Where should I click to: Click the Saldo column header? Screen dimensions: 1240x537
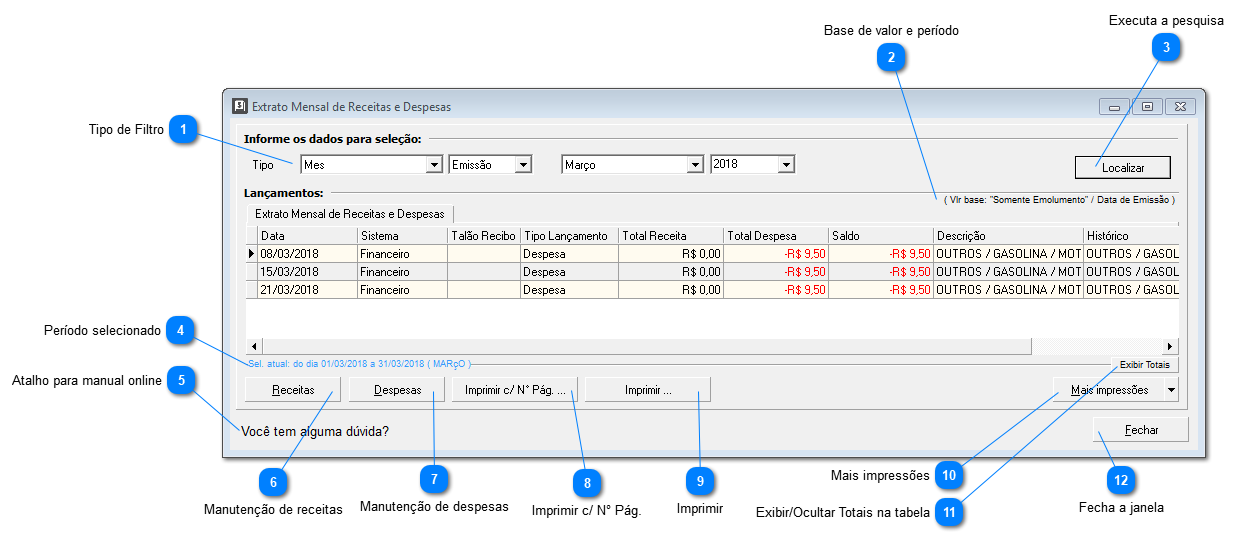pos(881,236)
